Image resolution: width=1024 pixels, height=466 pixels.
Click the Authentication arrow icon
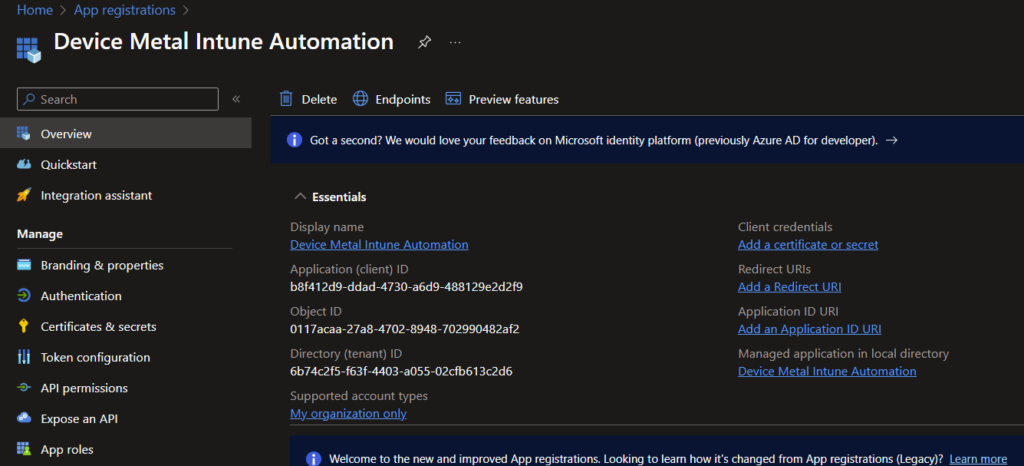(x=24, y=296)
